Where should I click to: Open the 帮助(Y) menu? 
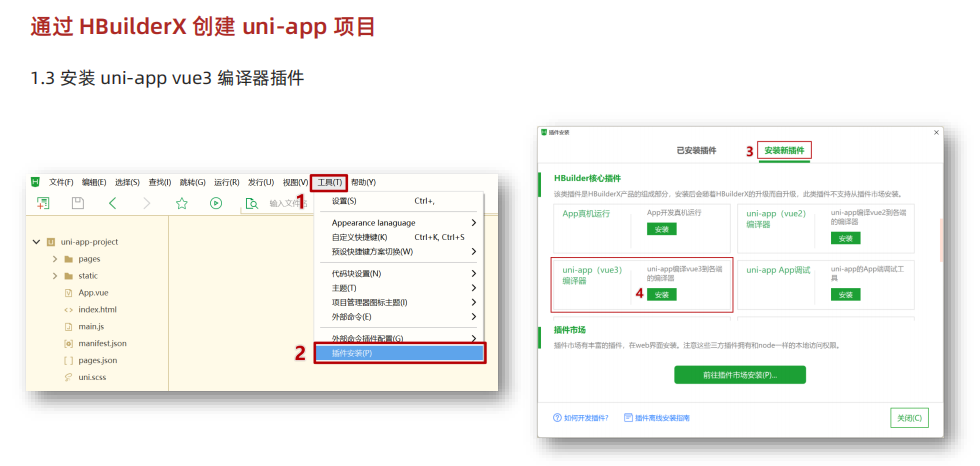(363, 182)
